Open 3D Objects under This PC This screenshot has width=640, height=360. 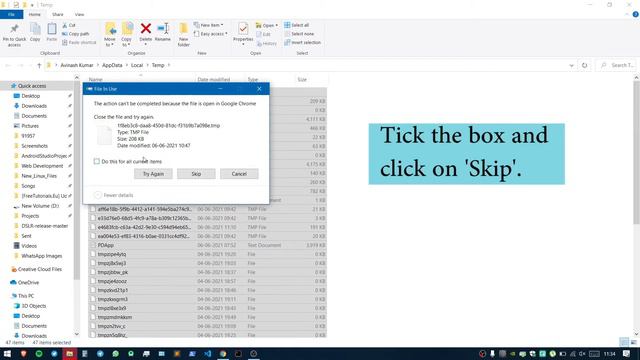(33, 306)
